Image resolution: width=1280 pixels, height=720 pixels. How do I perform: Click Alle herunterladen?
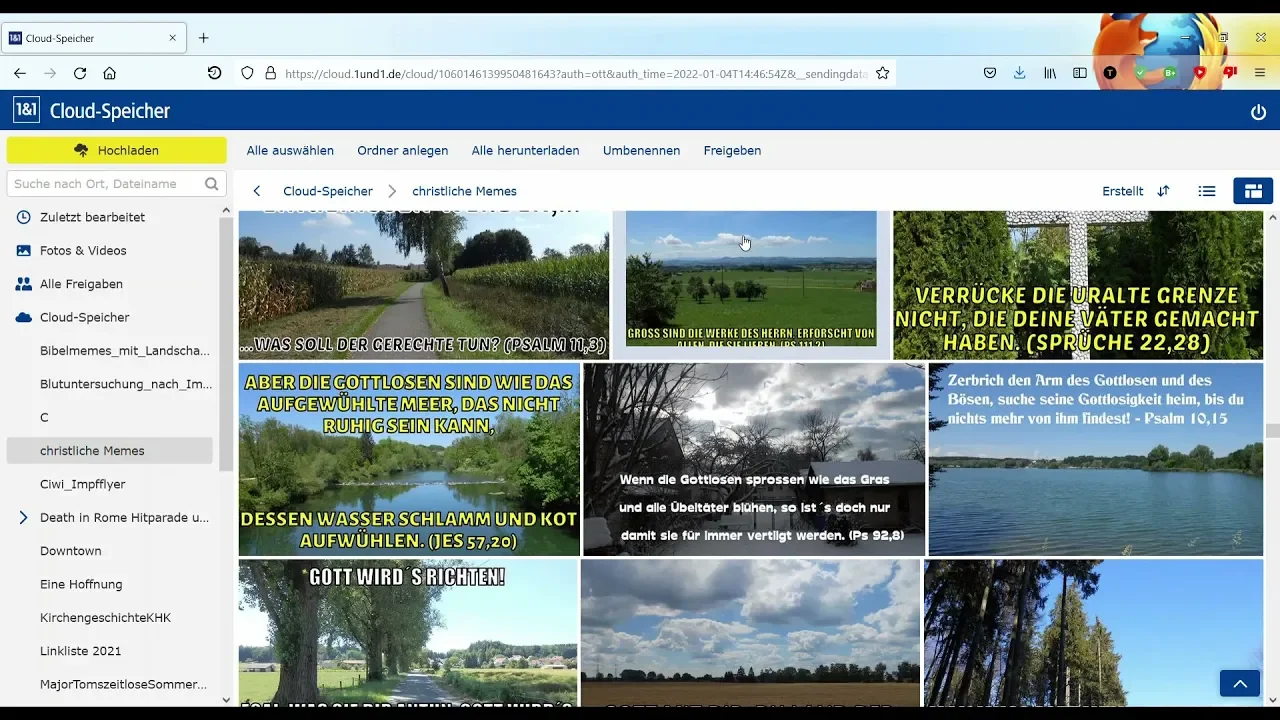pos(525,151)
